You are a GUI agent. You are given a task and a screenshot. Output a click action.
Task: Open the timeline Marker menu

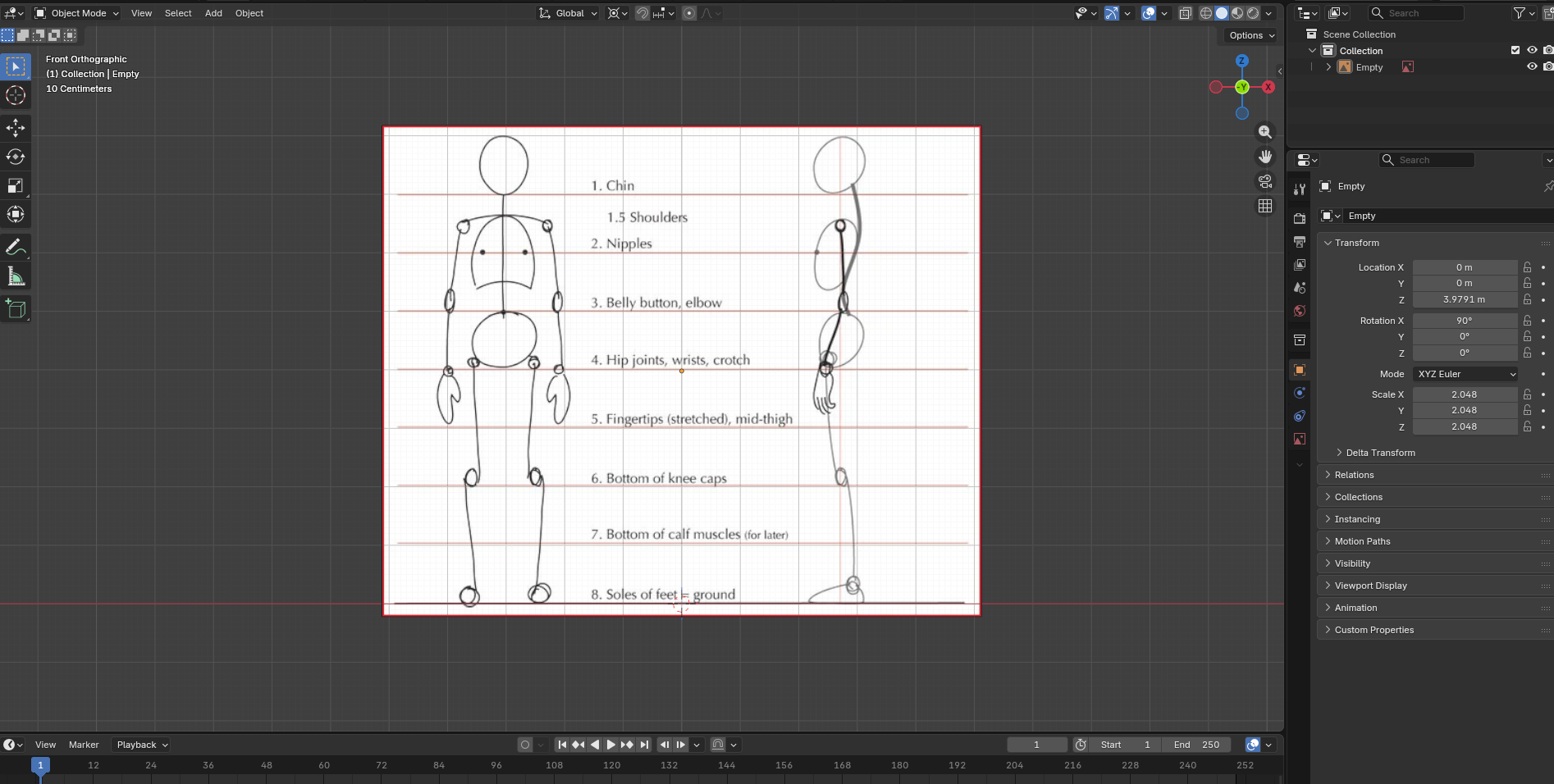[x=84, y=745]
